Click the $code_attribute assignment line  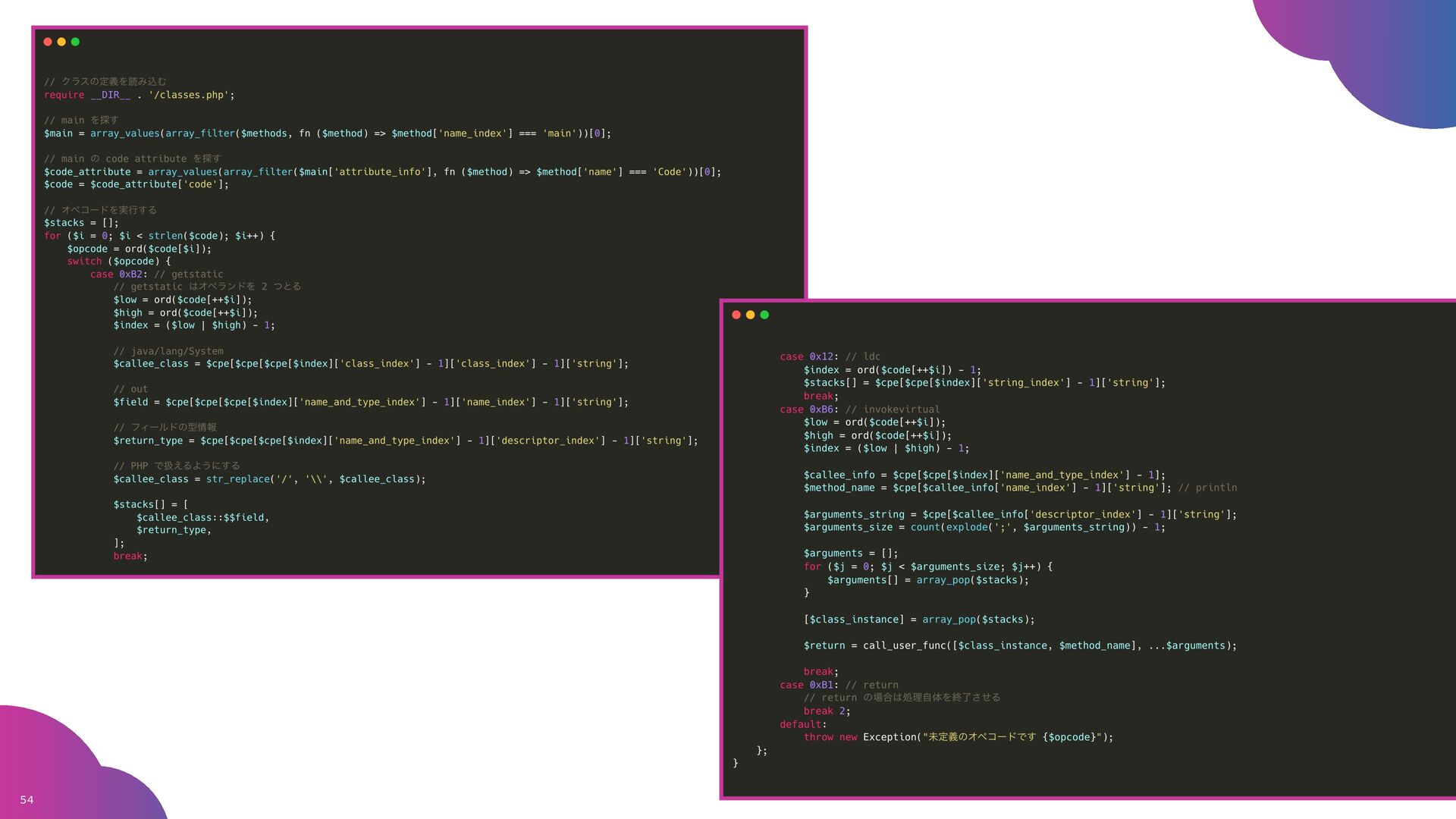[382, 172]
